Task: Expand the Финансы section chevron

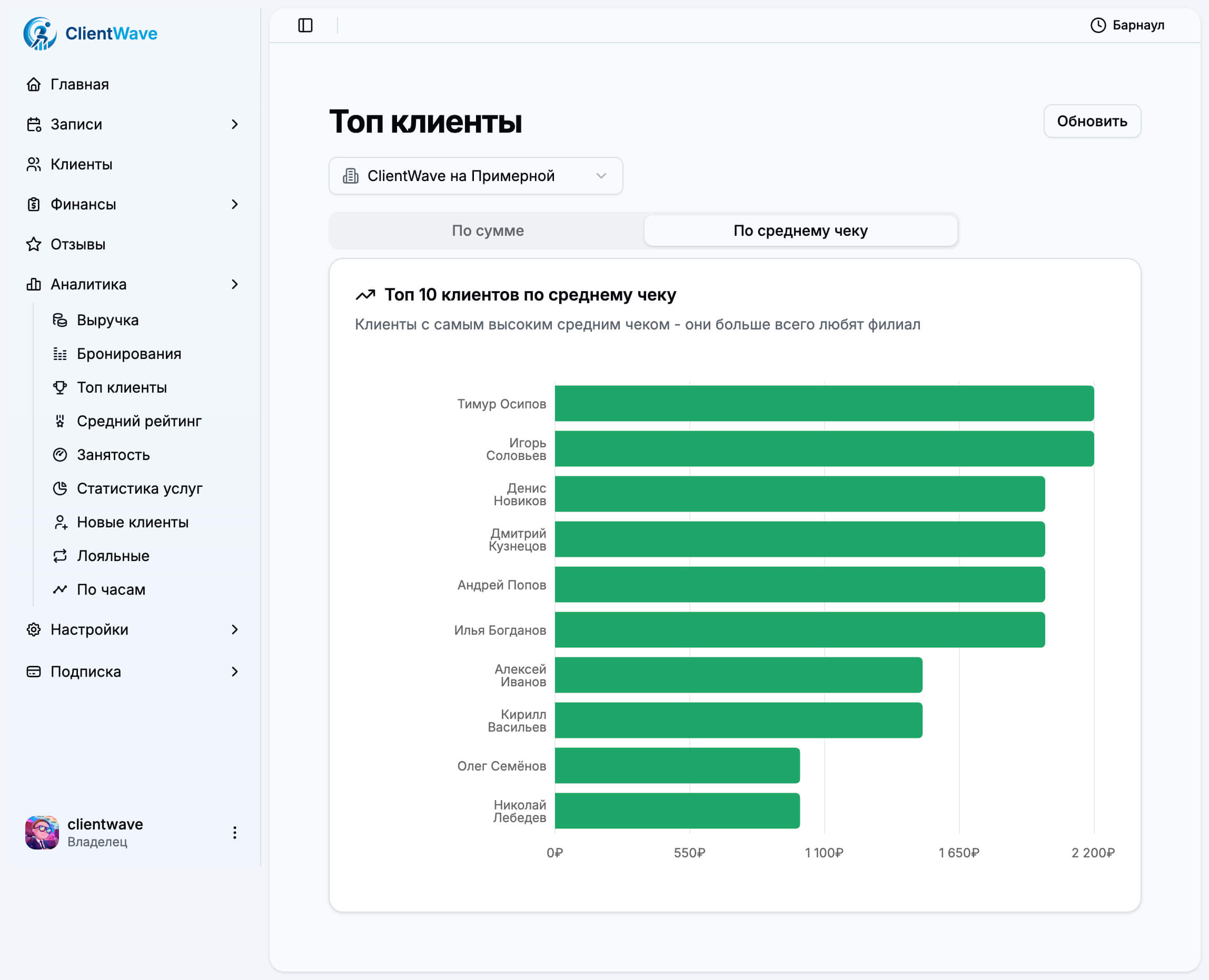Action: 234,204
